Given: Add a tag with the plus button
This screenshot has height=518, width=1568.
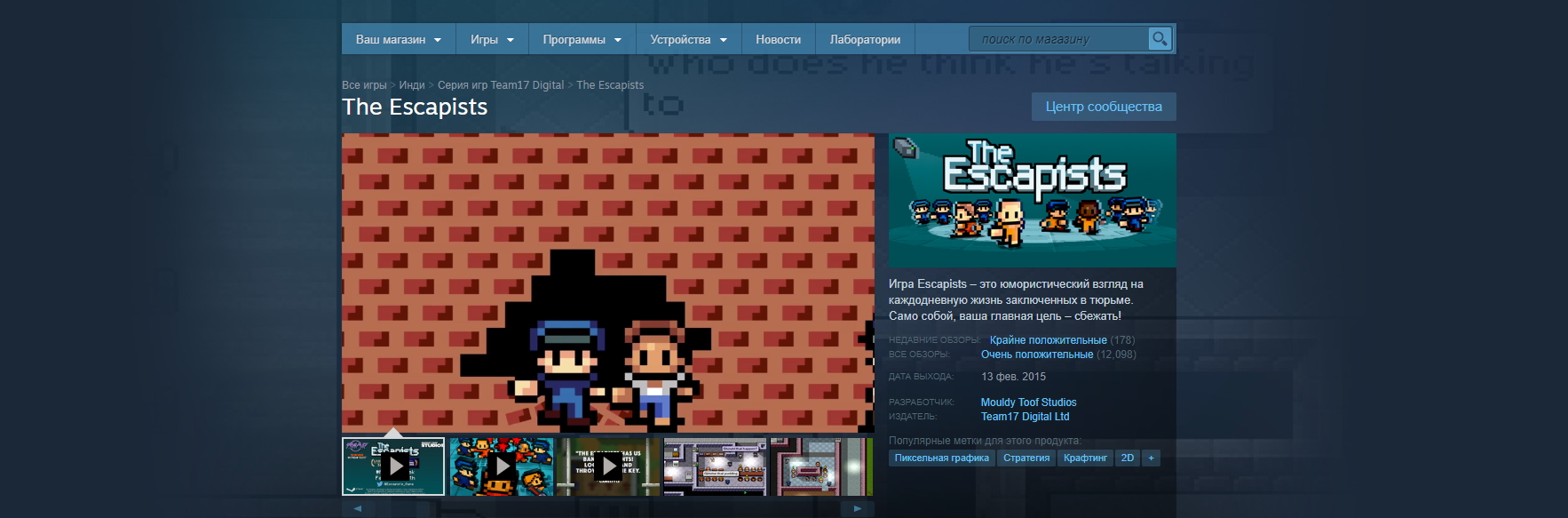Looking at the screenshot, I should [x=1151, y=458].
